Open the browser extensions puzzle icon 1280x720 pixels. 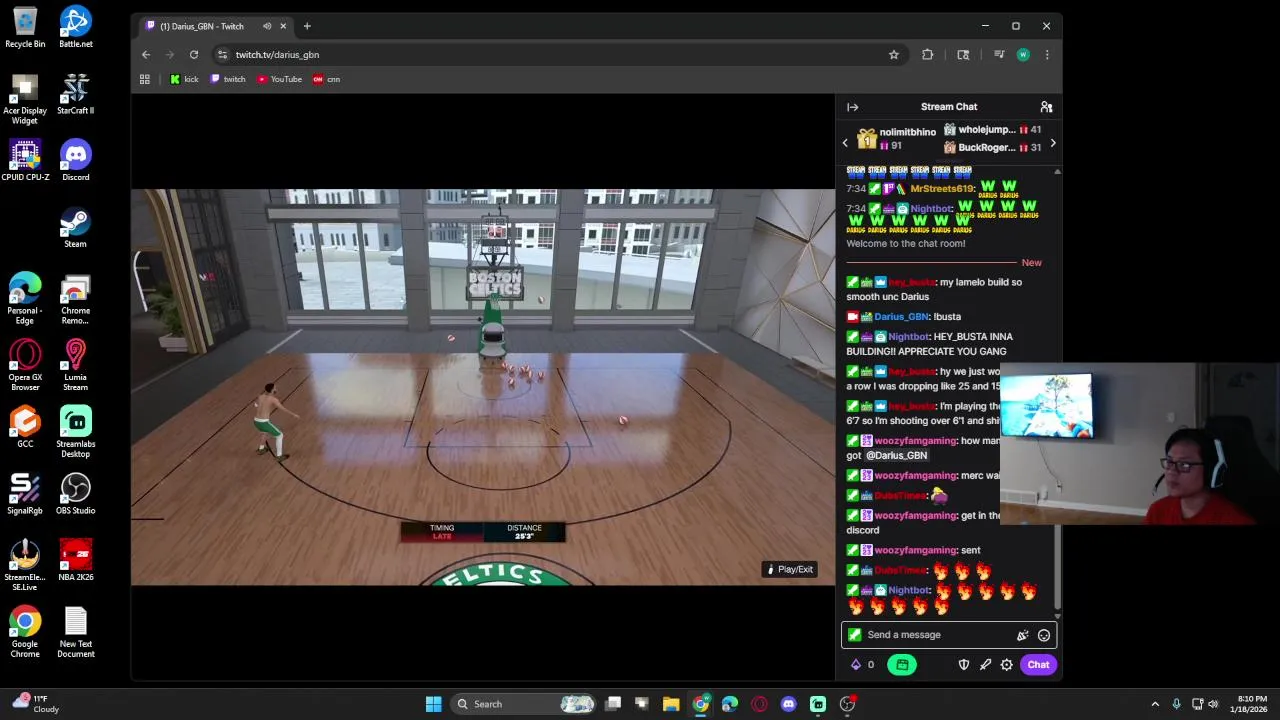[927, 55]
